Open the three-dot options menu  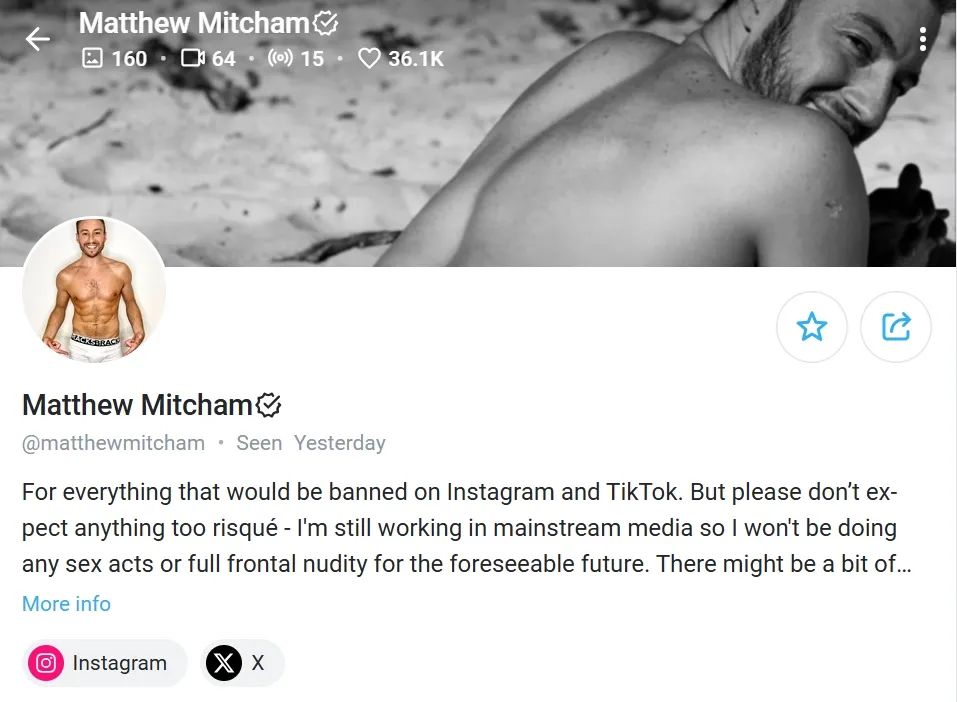click(922, 39)
